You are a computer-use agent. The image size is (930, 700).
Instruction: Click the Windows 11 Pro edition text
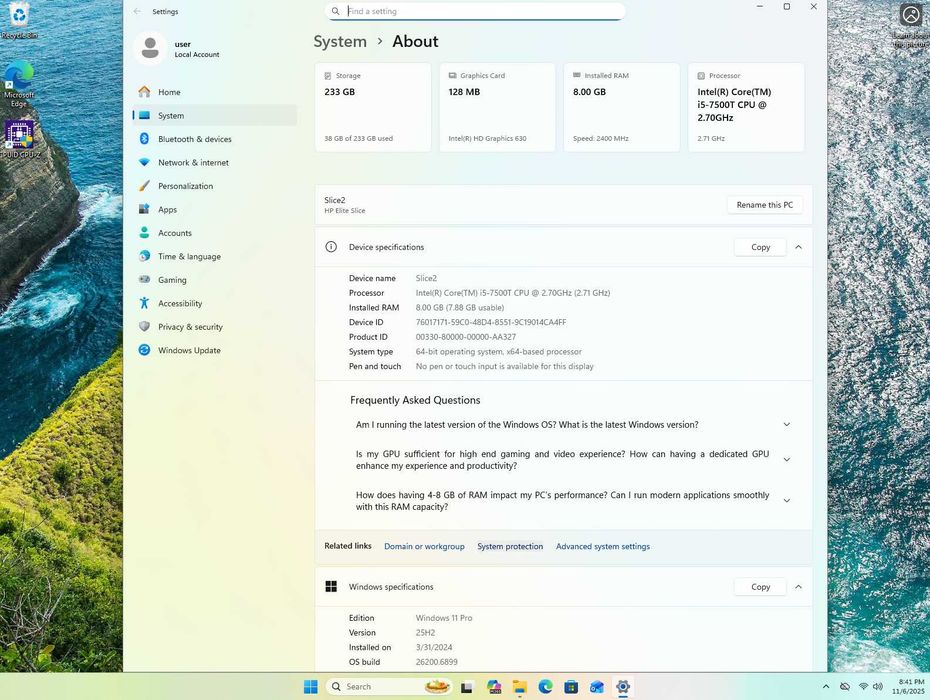[x=444, y=618]
